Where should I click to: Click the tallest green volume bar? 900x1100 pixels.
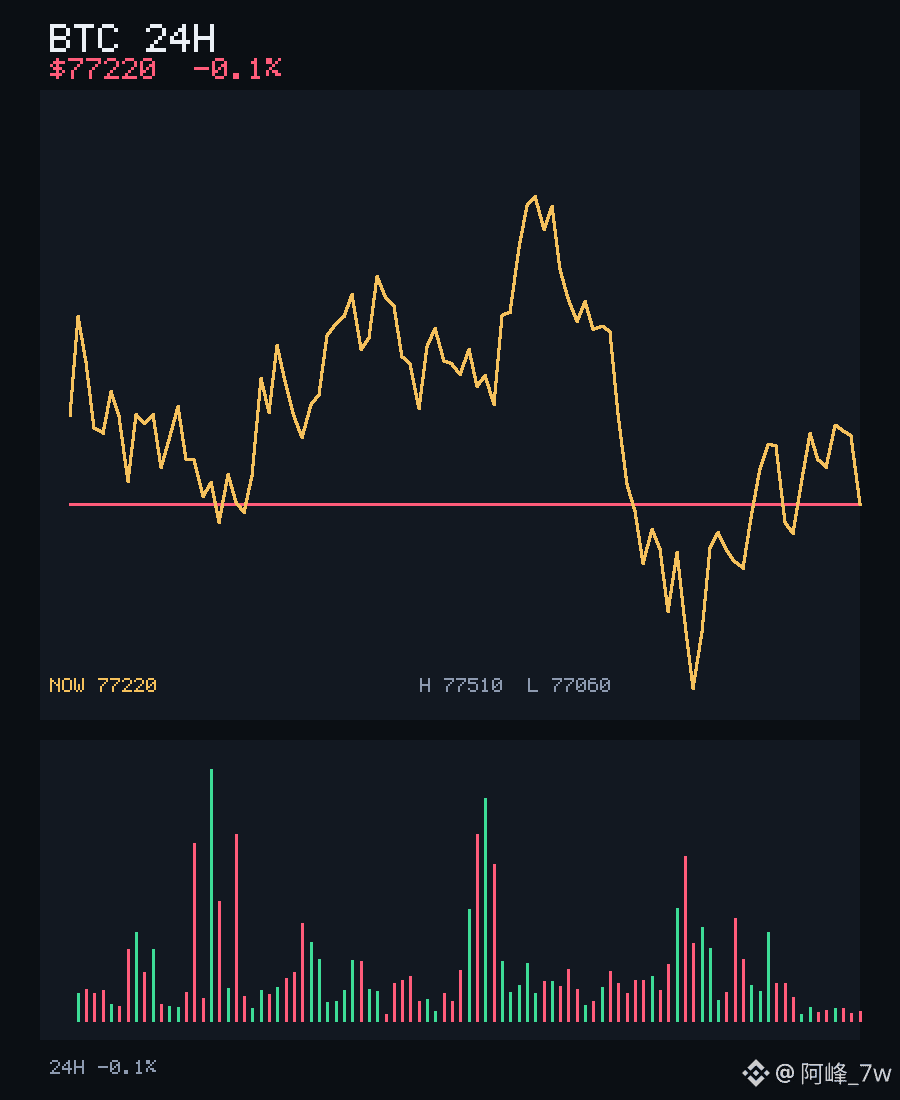click(x=211, y=895)
